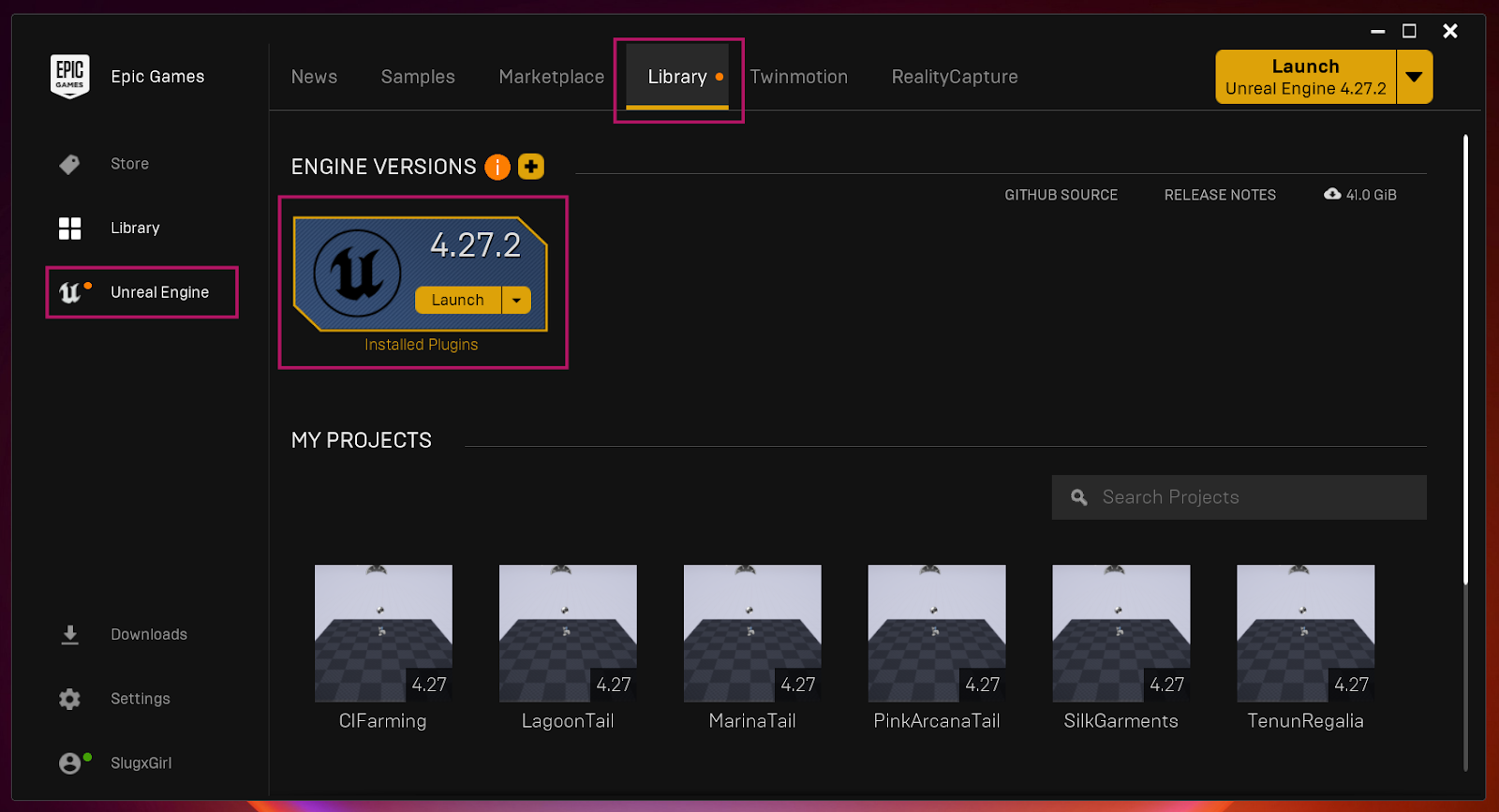
Task: Click the MarinaTail project name
Action: pos(752,721)
